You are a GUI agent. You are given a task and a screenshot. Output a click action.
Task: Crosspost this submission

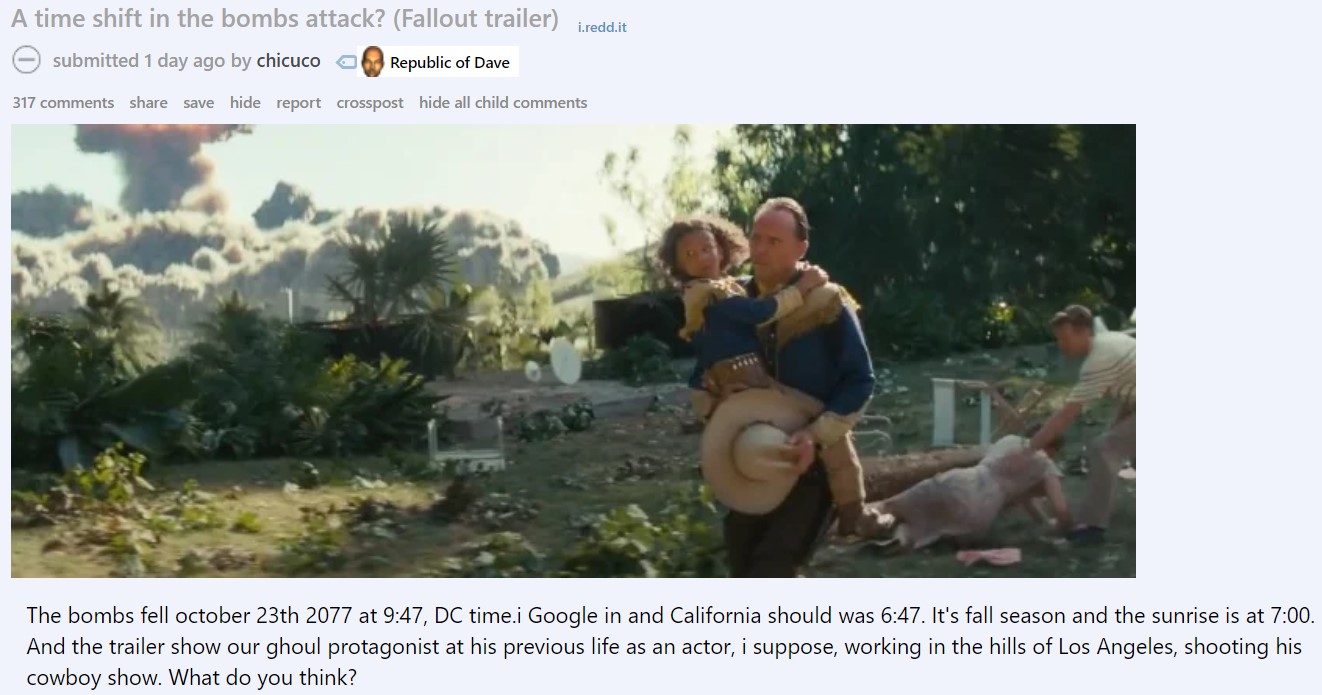point(370,102)
